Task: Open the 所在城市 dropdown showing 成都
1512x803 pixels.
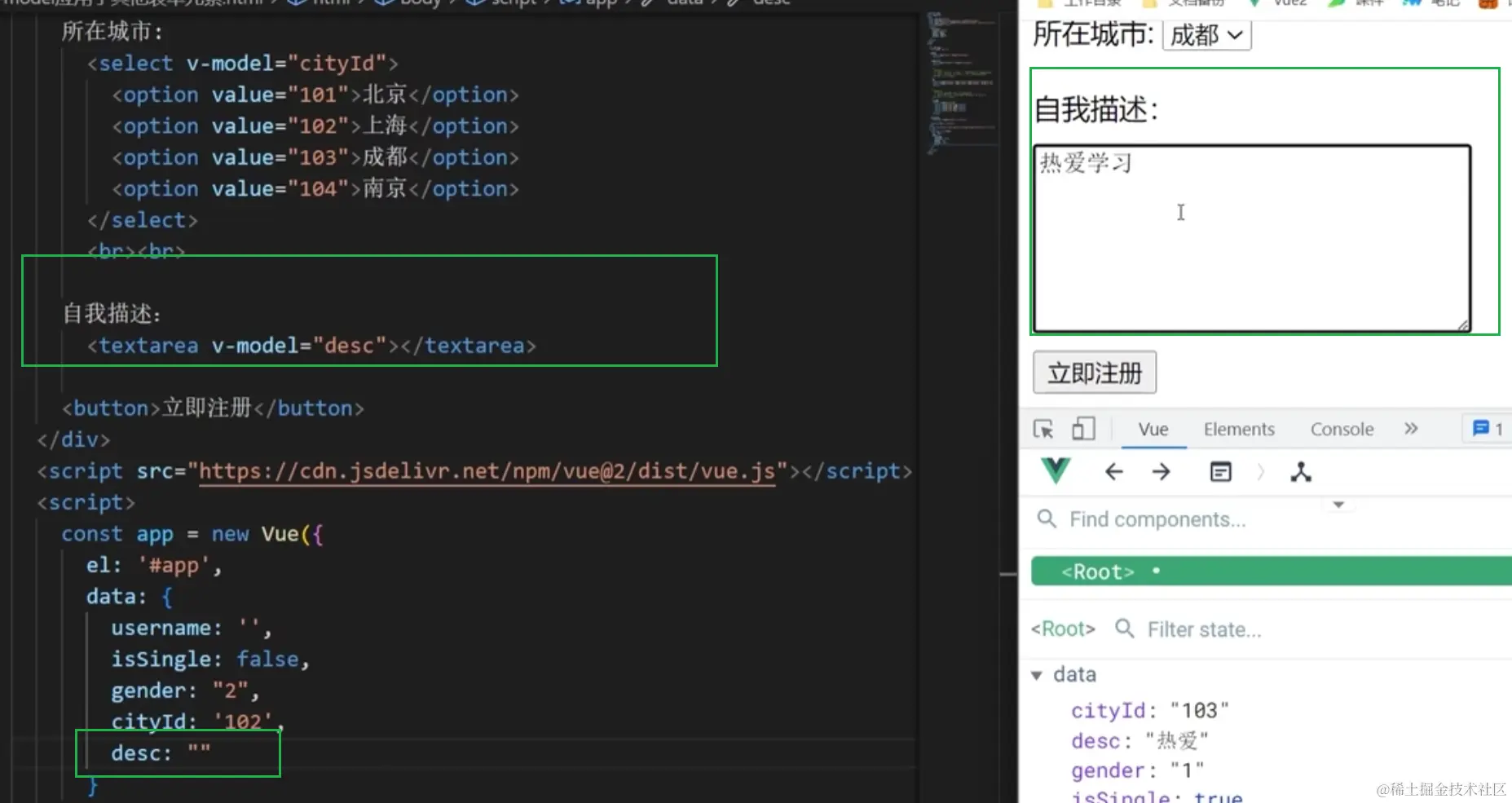Action: pyautogui.click(x=1206, y=35)
